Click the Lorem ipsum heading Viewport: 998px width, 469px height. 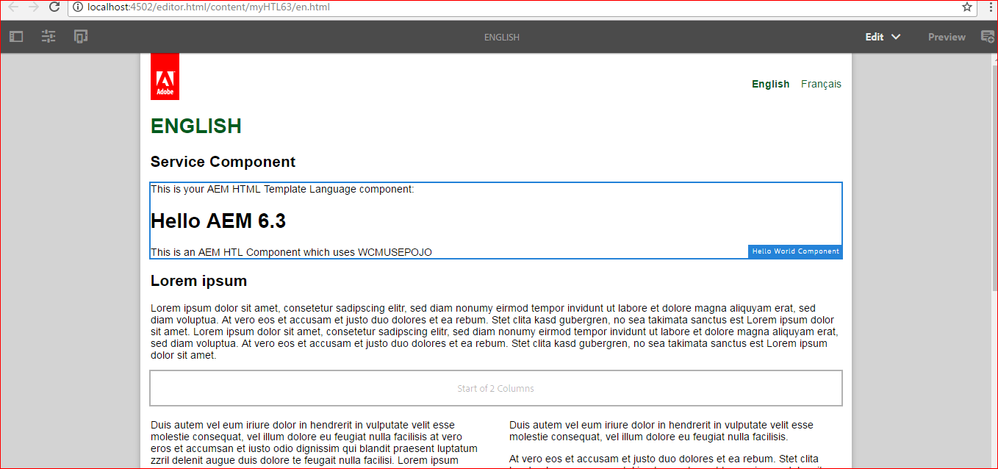pos(198,281)
